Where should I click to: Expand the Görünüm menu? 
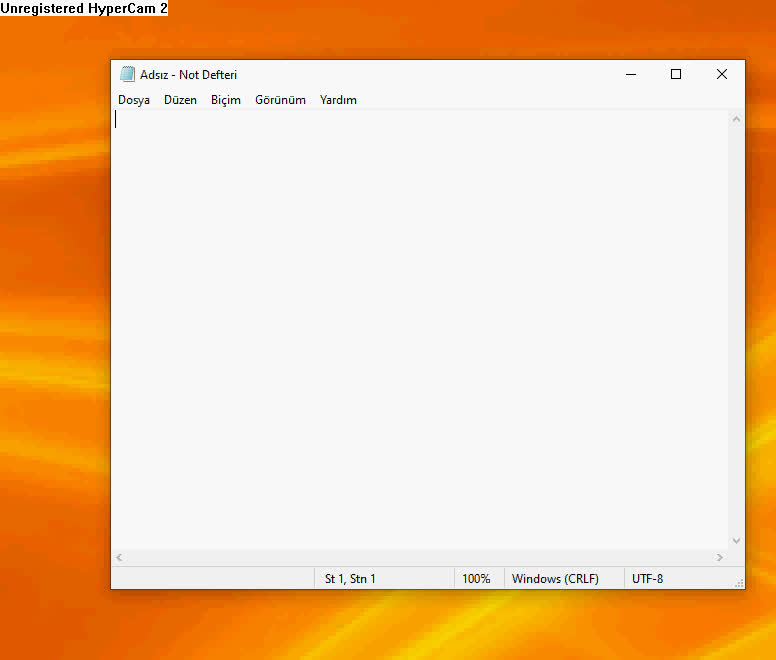(280, 100)
